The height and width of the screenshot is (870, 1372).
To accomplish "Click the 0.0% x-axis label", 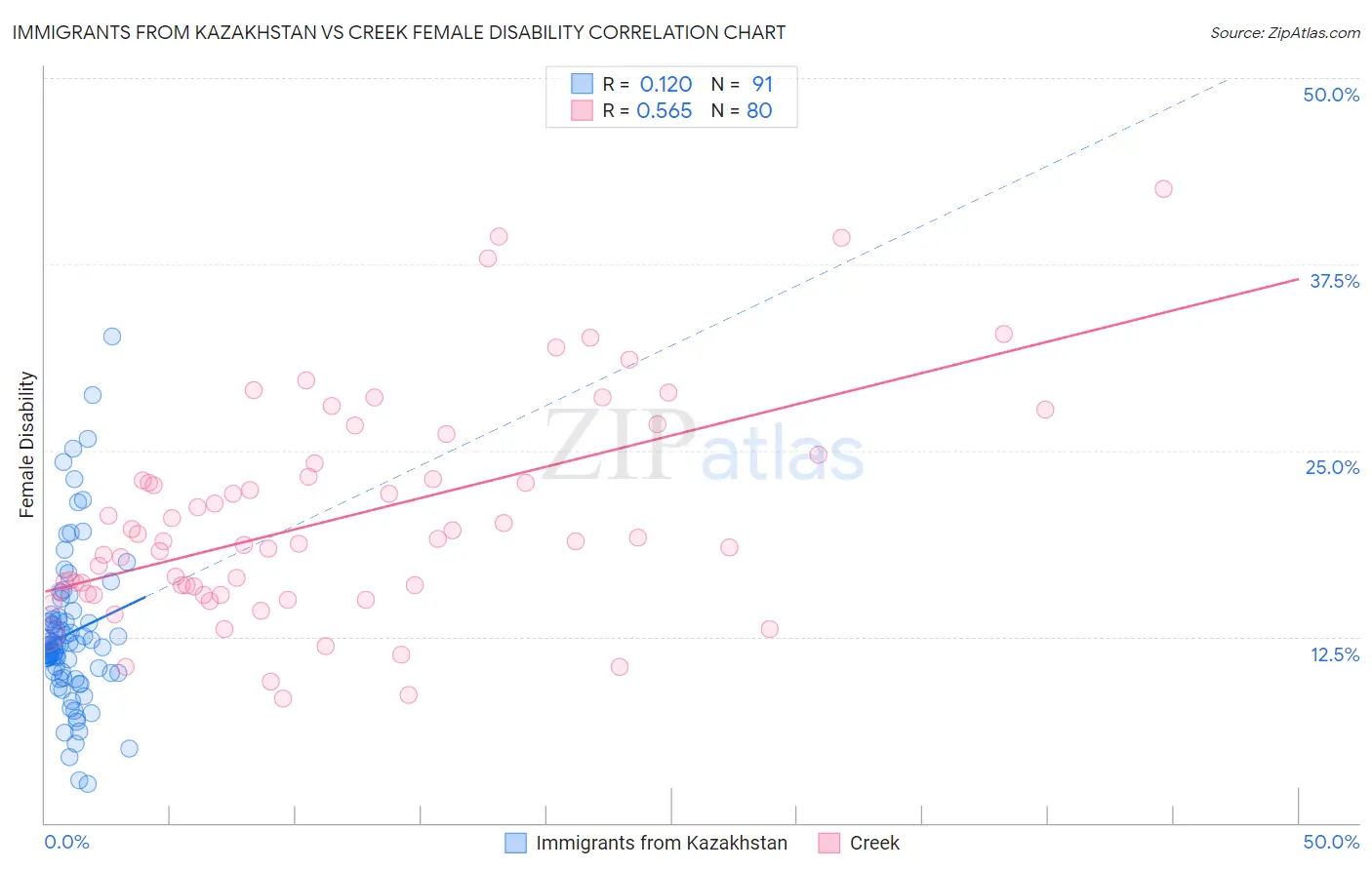I will (x=66, y=842).
